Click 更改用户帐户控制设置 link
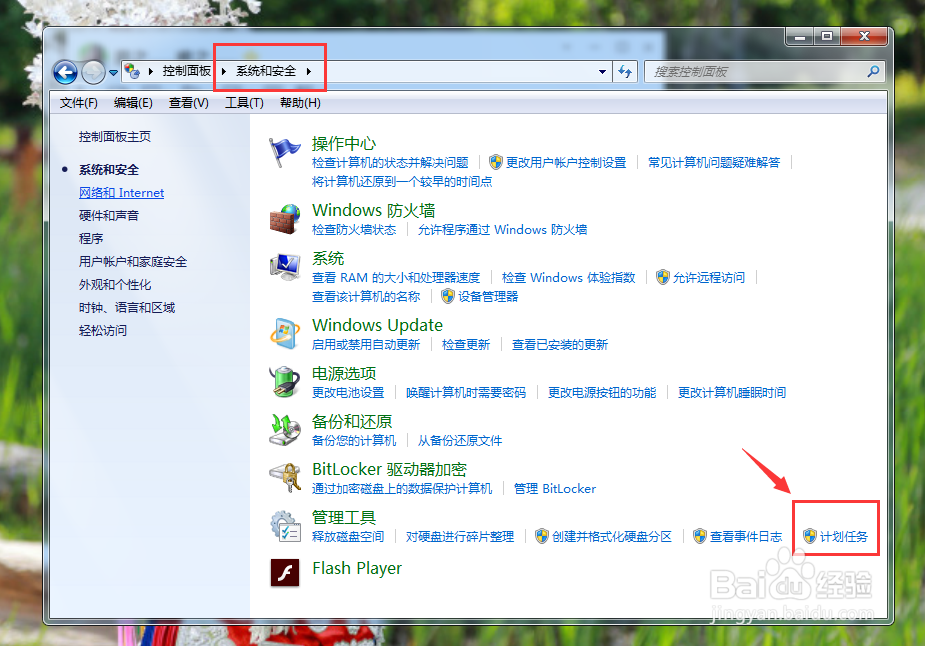This screenshot has height=646, width=925. [566, 162]
